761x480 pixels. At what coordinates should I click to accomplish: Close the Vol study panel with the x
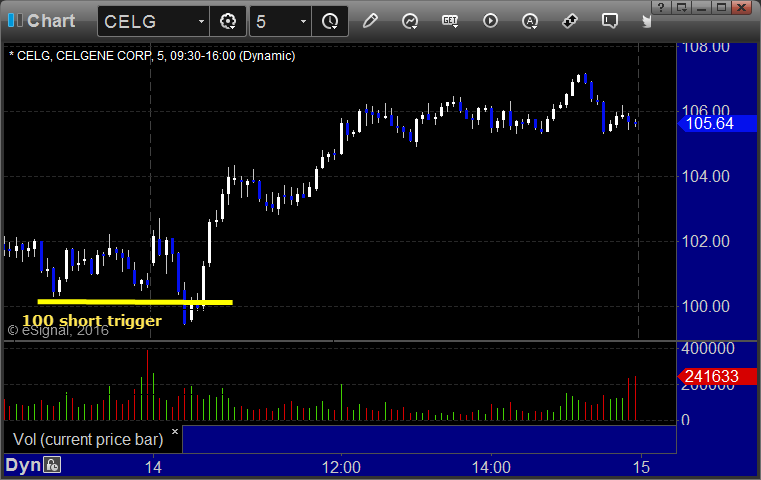[x=175, y=431]
